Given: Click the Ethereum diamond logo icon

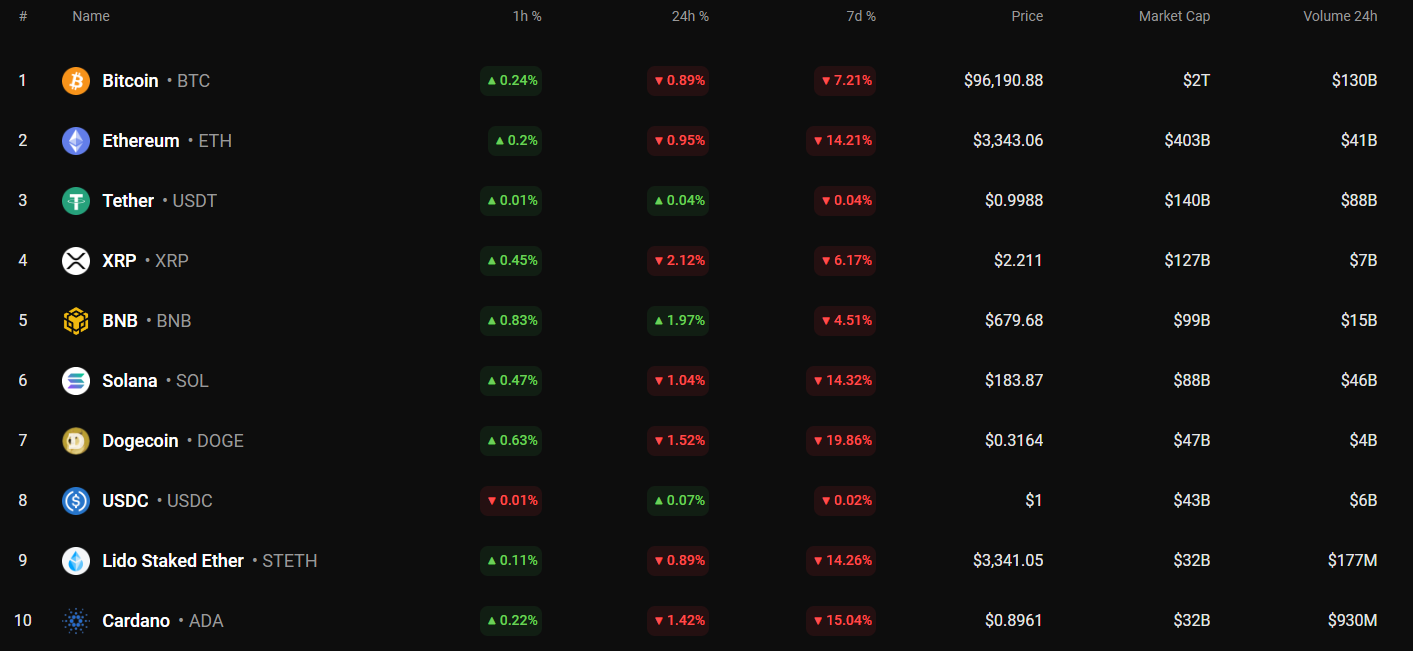Looking at the screenshot, I should (x=76, y=141).
